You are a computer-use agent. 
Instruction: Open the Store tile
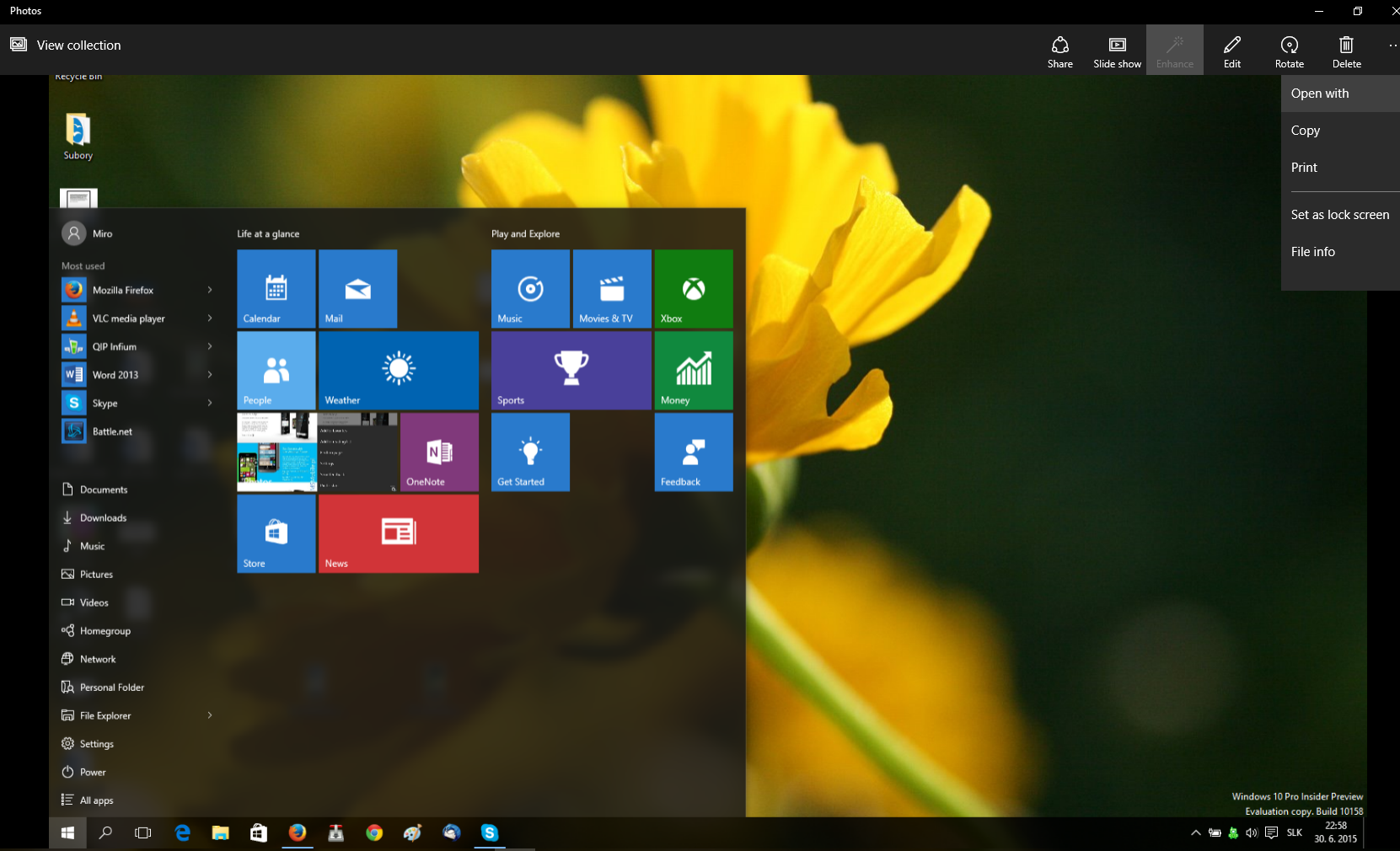[x=276, y=534]
